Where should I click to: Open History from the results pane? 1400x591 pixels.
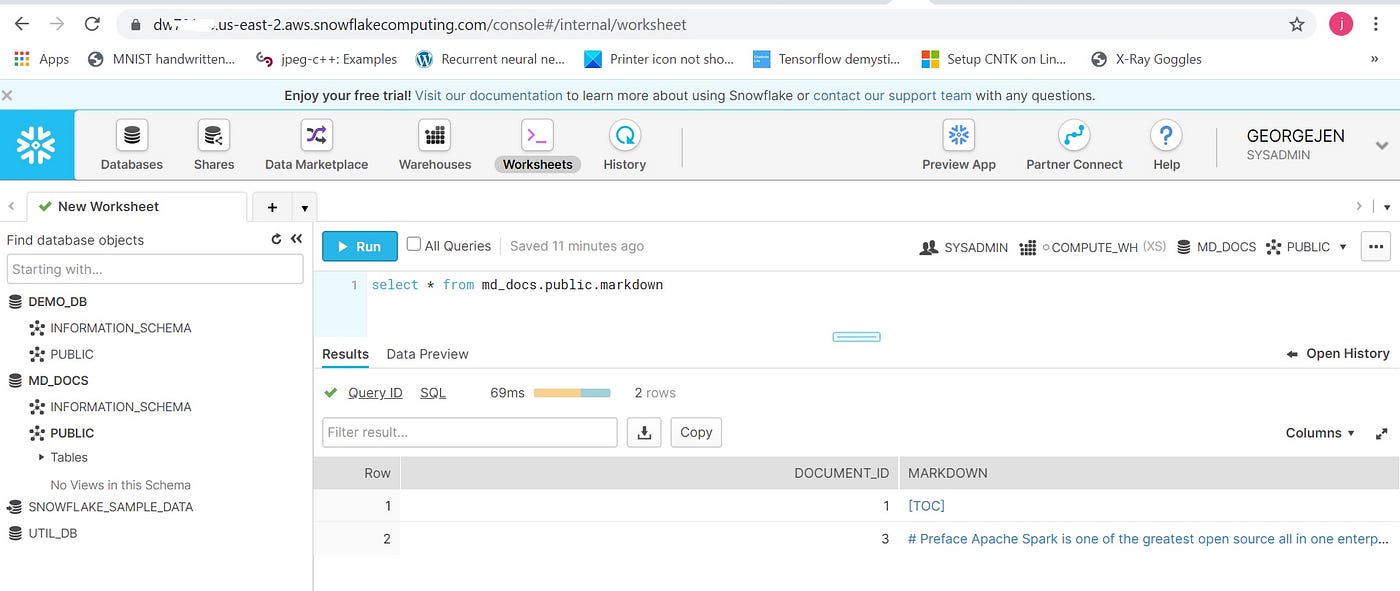(1337, 353)
